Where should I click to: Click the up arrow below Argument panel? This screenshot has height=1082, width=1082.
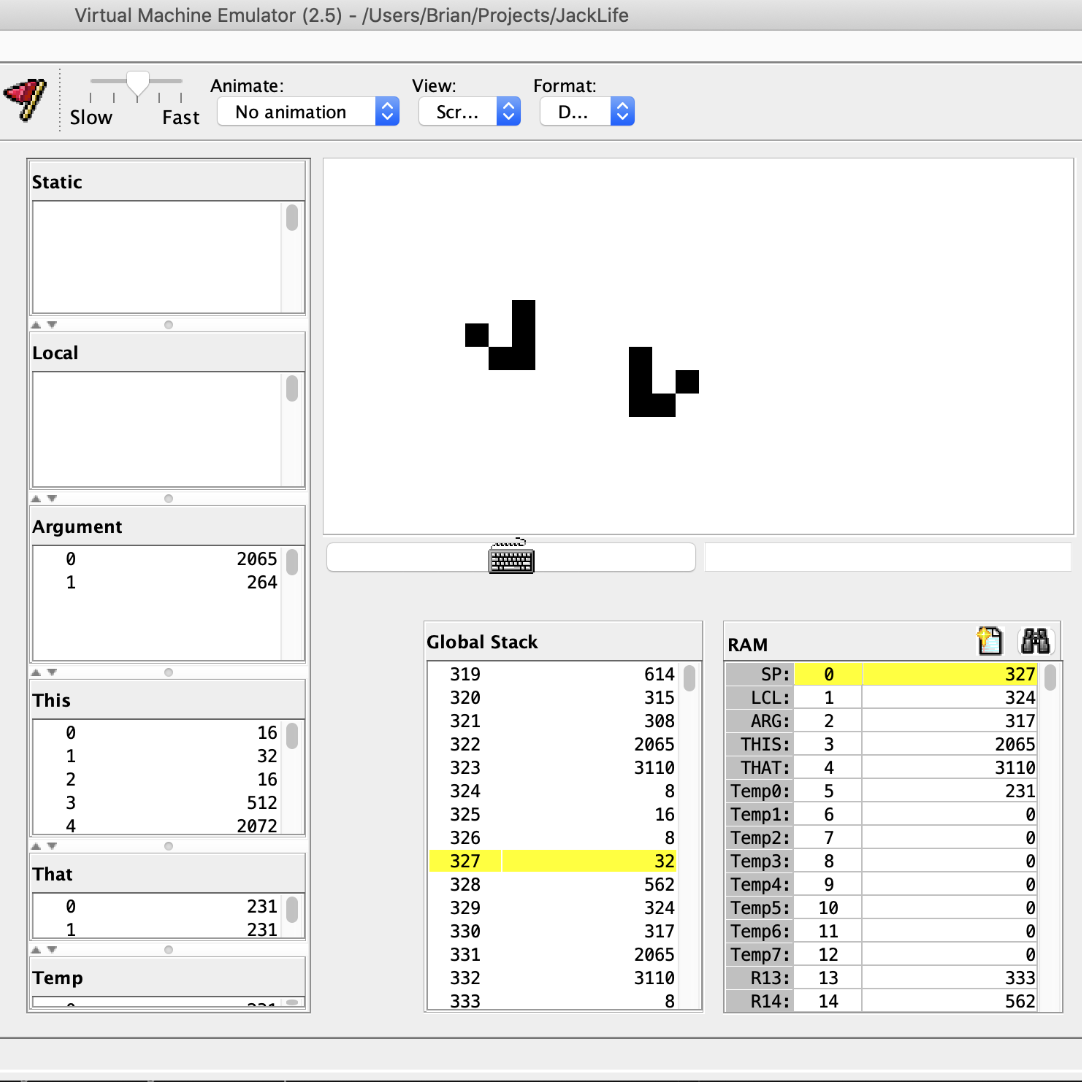(36, 672)
